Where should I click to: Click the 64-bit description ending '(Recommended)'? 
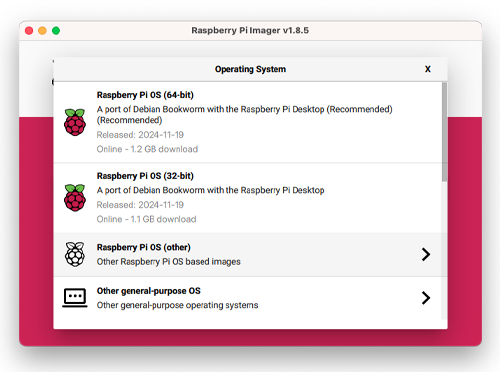coord(244,115)
